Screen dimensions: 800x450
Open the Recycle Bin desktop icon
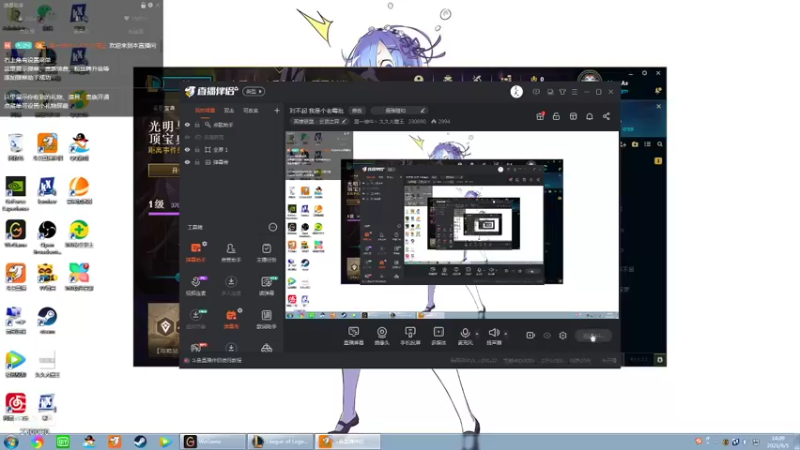pyautogui.click(x=16, y=147)
